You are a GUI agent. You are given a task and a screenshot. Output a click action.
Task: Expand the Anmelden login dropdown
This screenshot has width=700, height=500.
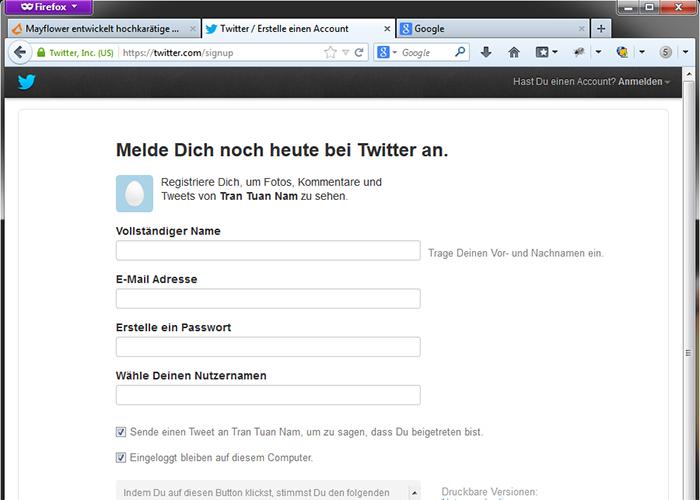click(x=644, y=81)
